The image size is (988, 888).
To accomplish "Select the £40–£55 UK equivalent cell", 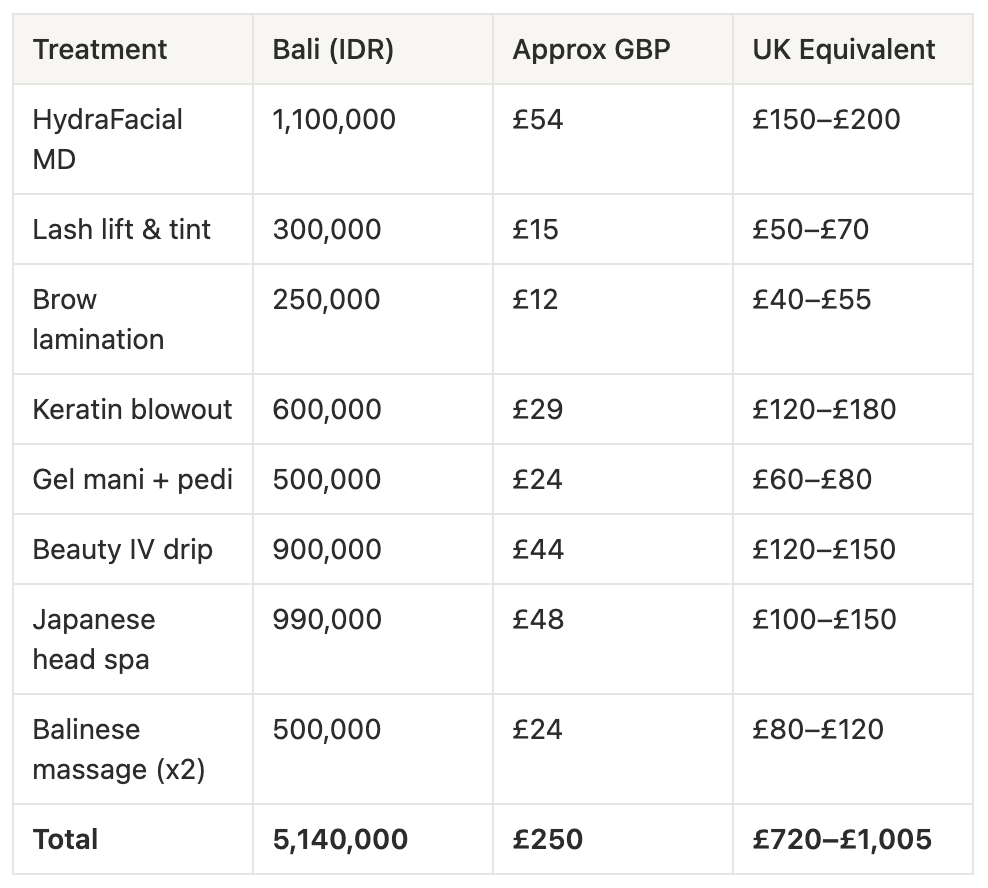I will (853, 319).
